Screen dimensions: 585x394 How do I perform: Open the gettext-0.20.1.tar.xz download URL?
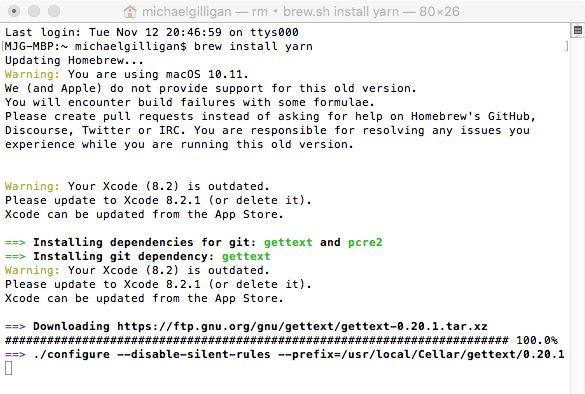click(302, 326)
